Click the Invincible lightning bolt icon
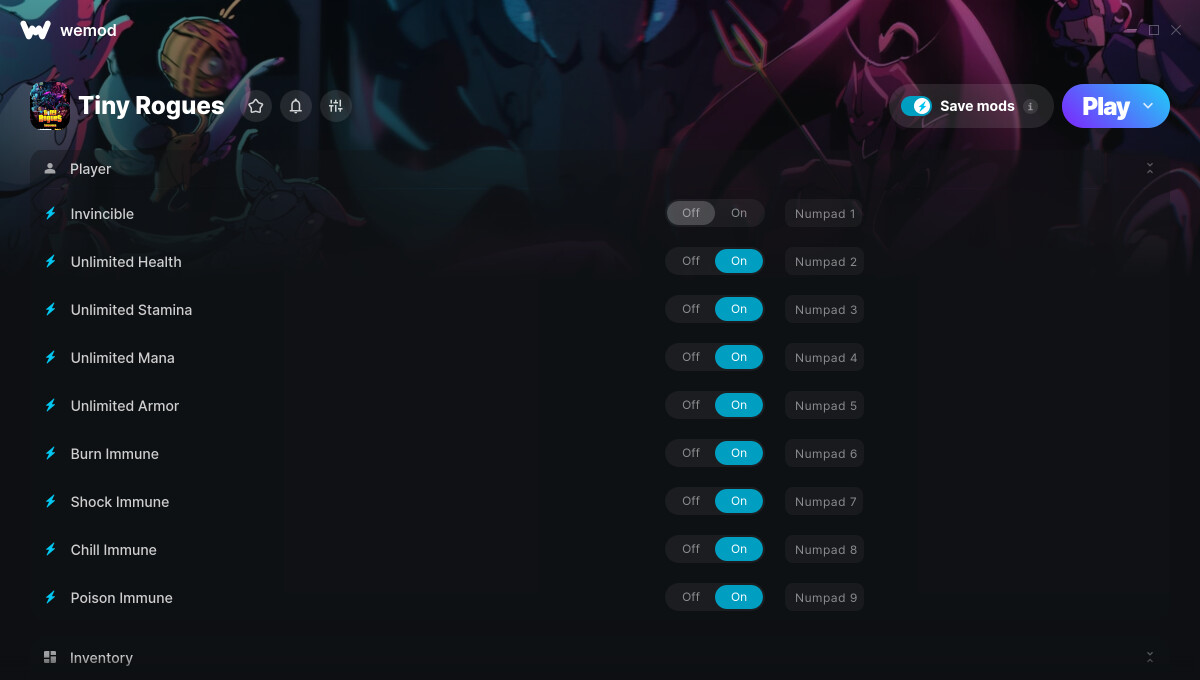 [50, 213]
